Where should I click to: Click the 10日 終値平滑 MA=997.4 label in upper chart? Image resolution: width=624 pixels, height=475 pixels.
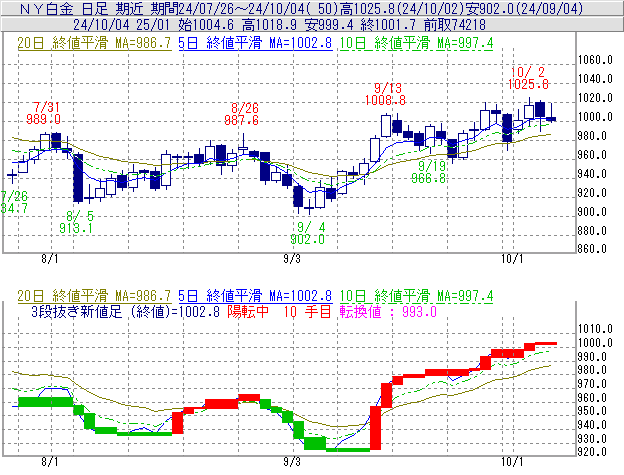point(416,43)
